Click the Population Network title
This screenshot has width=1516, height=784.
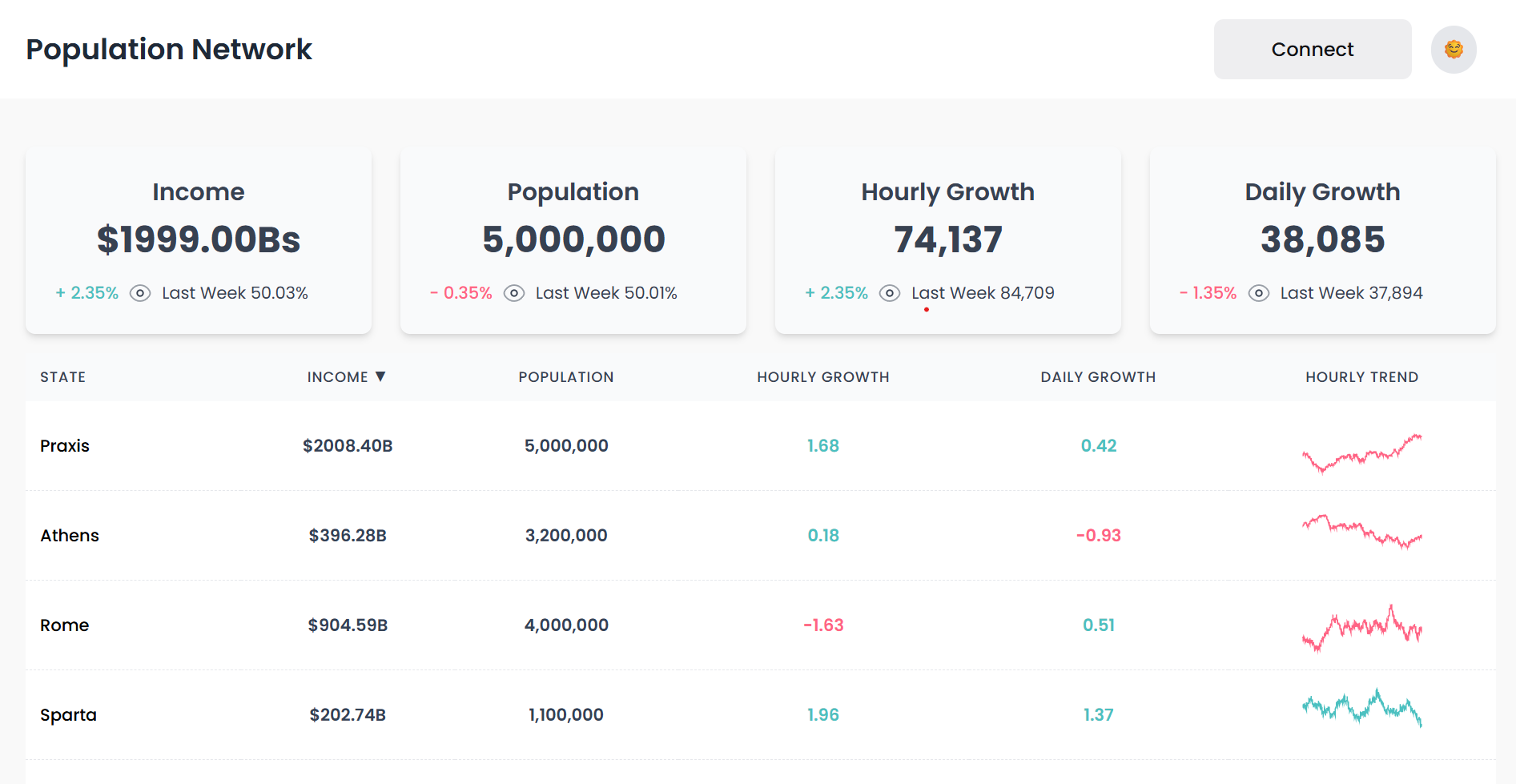169,50
